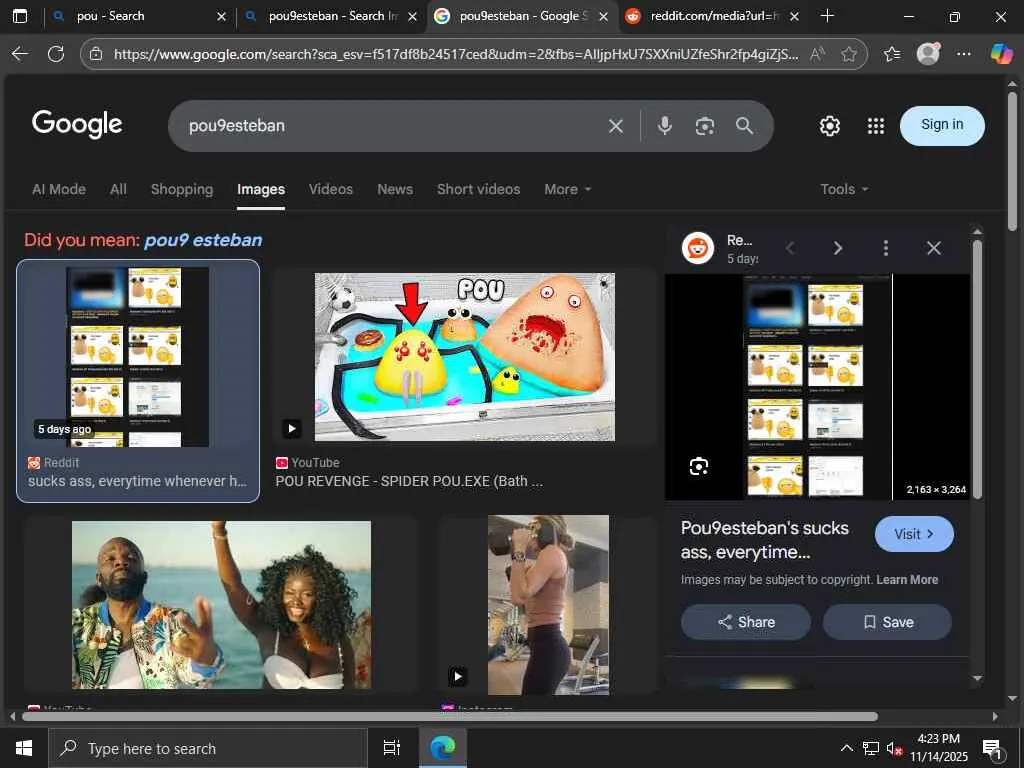The height and width of the screenshot is (768, 1024).
Task: Open Read aloud icon in address bar
Action: click(816, 54)
